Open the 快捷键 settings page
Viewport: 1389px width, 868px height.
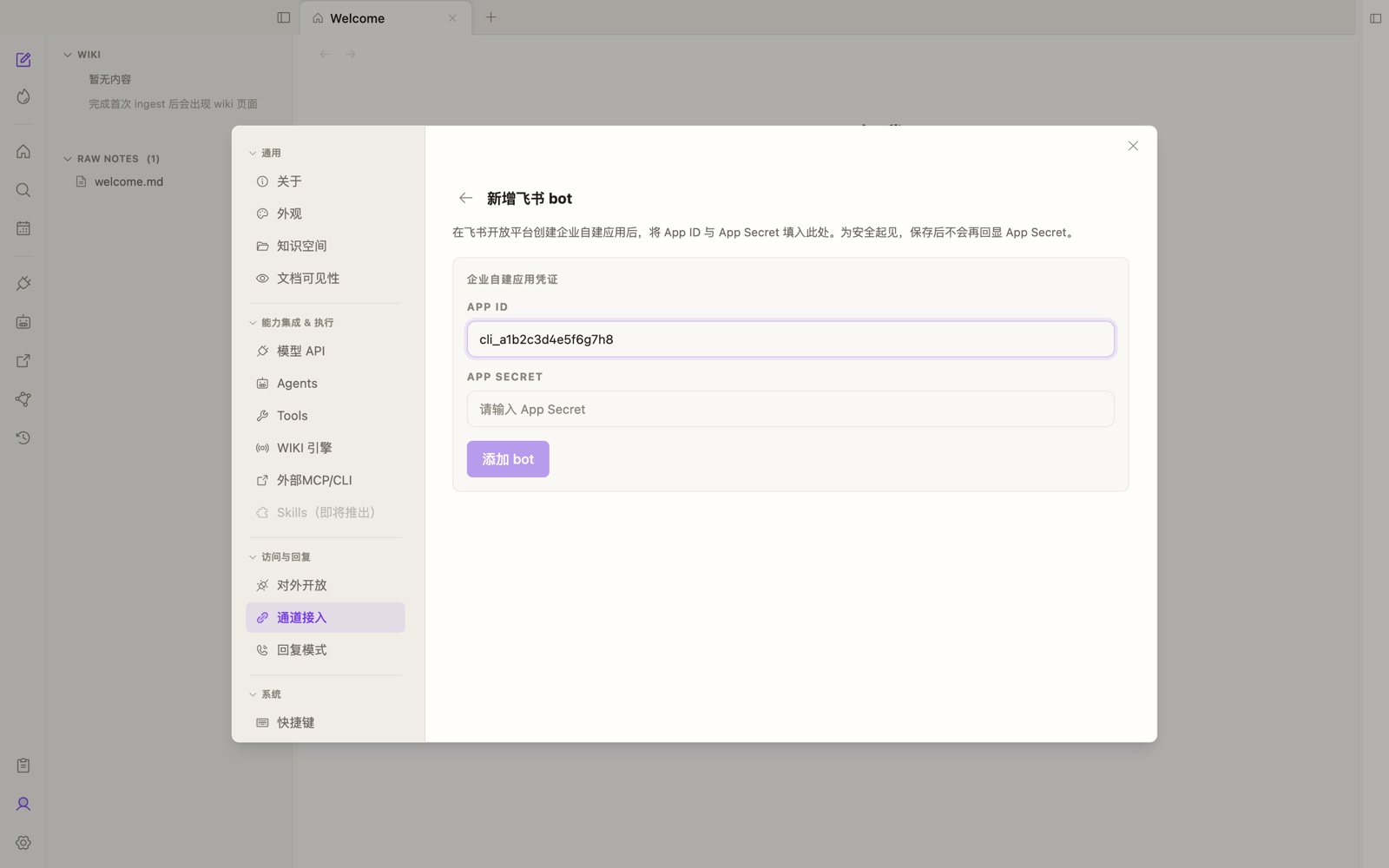(x=326, y=722)
